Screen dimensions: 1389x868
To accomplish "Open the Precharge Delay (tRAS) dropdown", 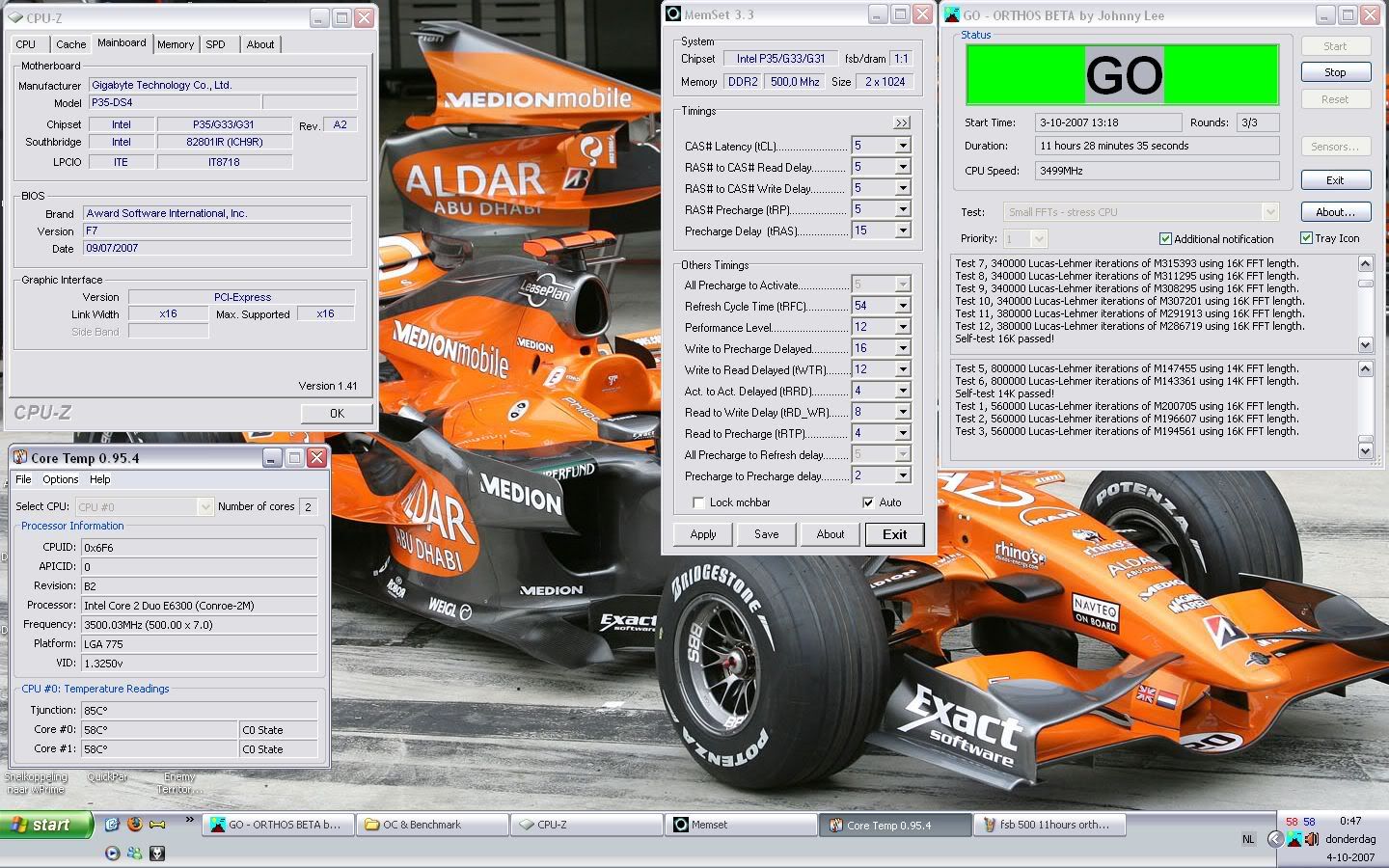I will click(903, 231).
